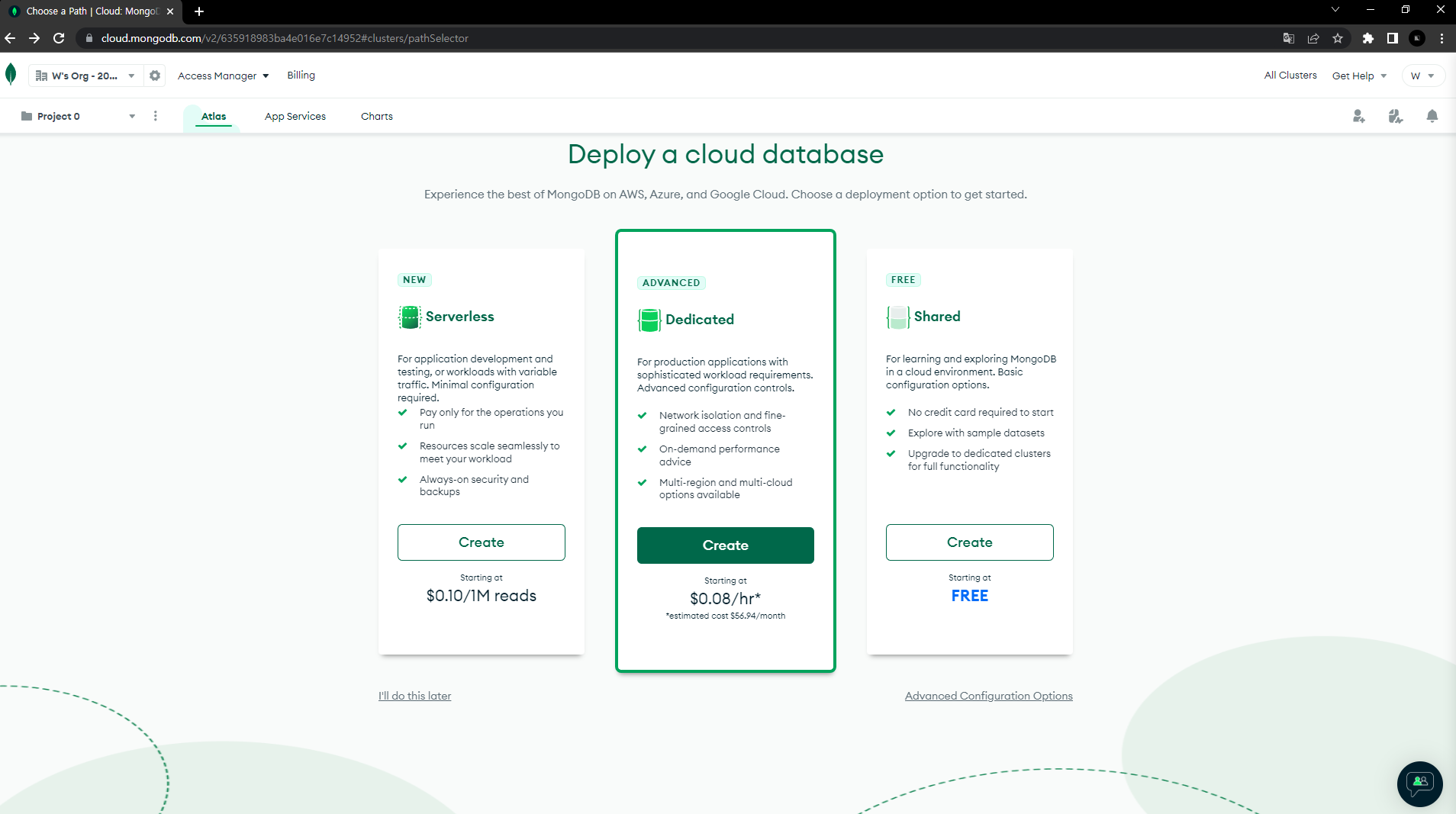
Task: Open the browser extensions puzzle icon
Action: click(1368, 38)
